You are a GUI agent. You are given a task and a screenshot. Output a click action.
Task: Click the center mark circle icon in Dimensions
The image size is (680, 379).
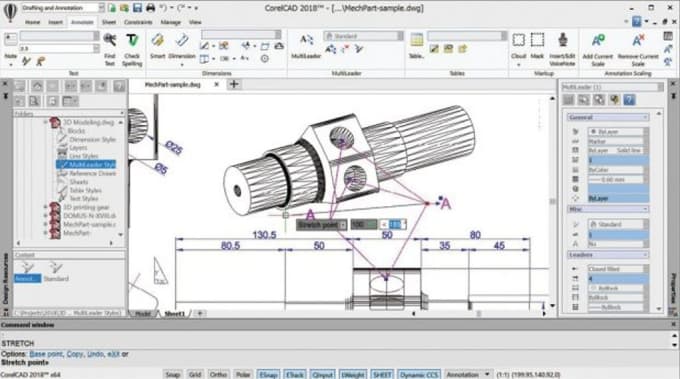[x=265, y=58]
